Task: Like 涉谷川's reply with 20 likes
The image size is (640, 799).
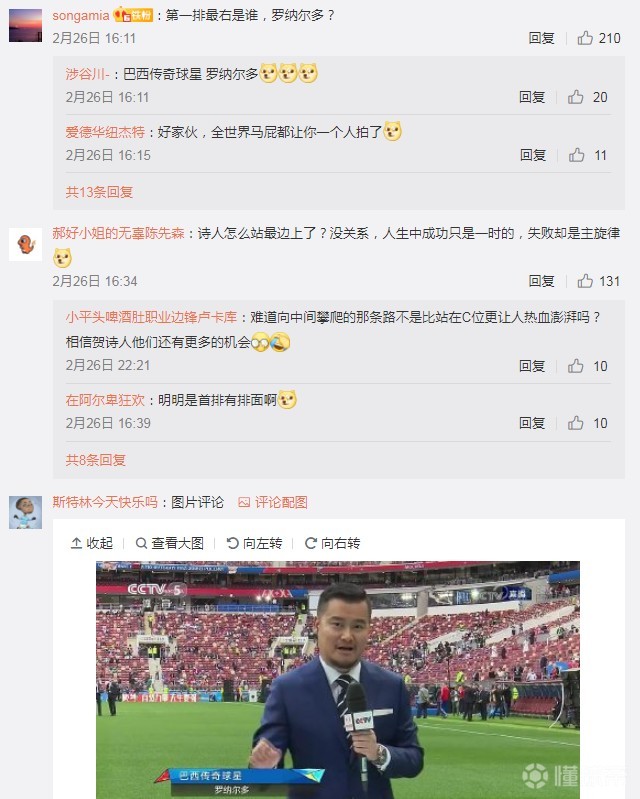Action: tap(576, 97)
